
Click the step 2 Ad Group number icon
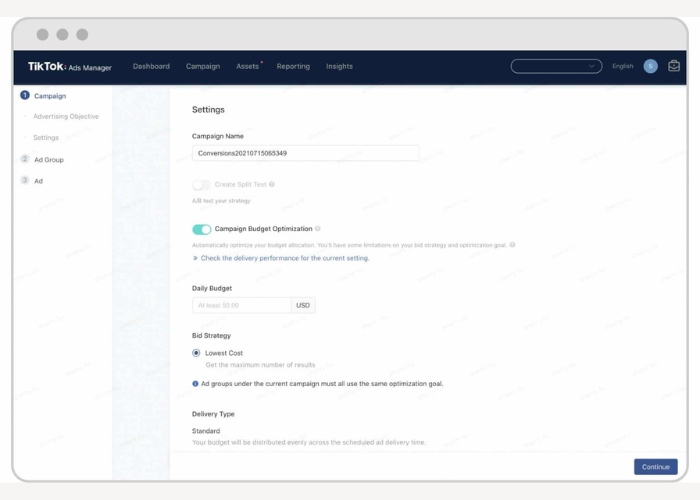click(25, 159)
